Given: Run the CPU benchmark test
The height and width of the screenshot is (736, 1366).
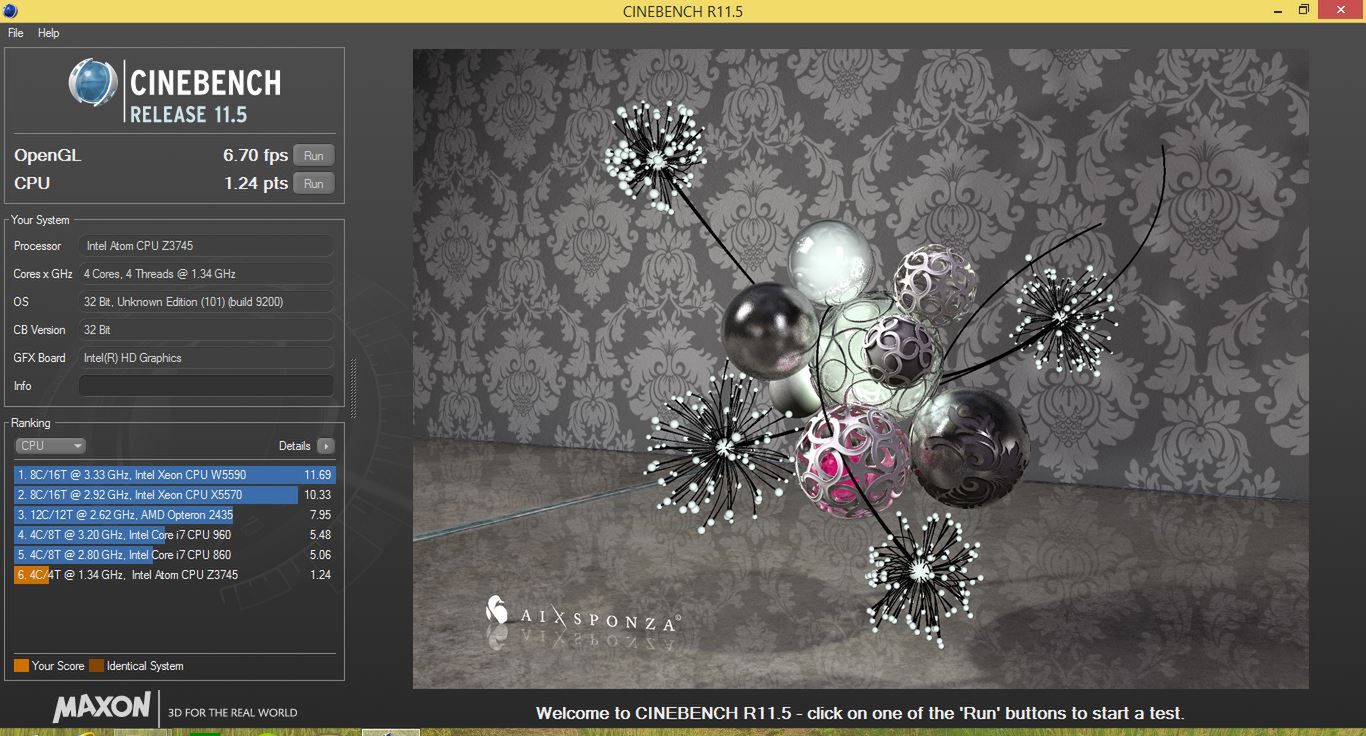Looking at the screenshot, I should pos(314,184).
